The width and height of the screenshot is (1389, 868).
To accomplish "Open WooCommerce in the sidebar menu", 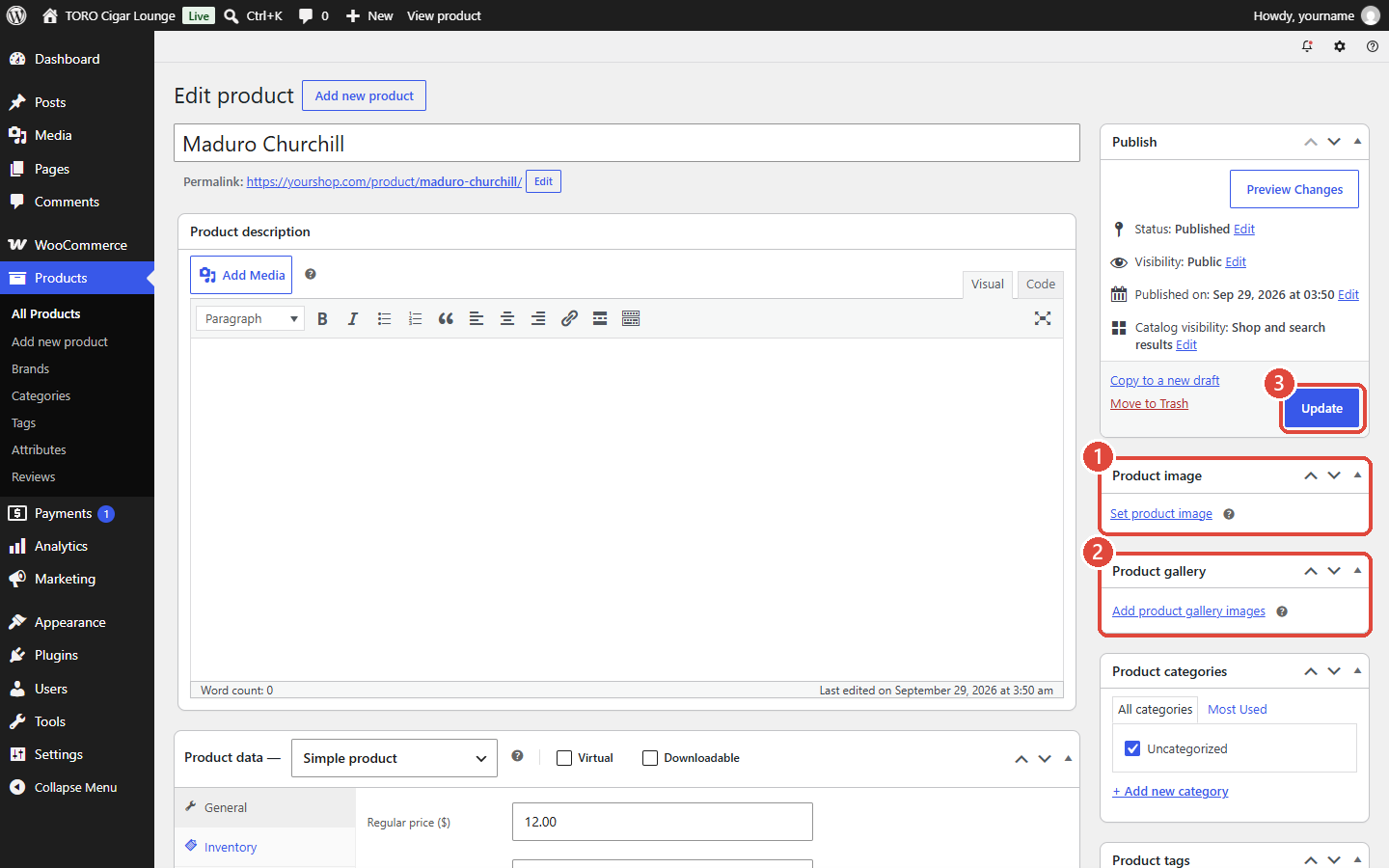I will tap(77, 245).
